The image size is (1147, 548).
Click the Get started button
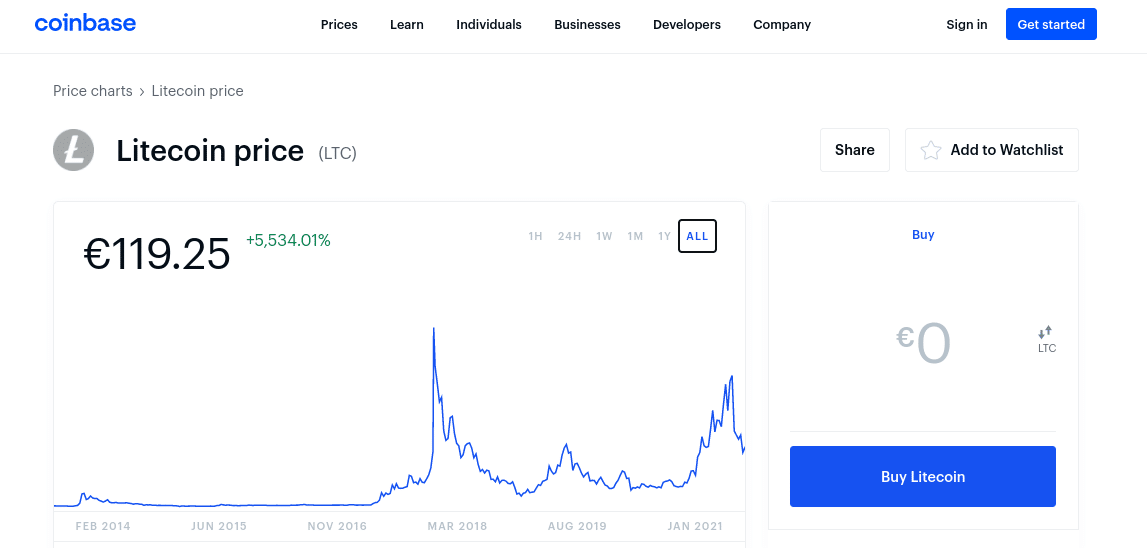[x=1051, y=24]
